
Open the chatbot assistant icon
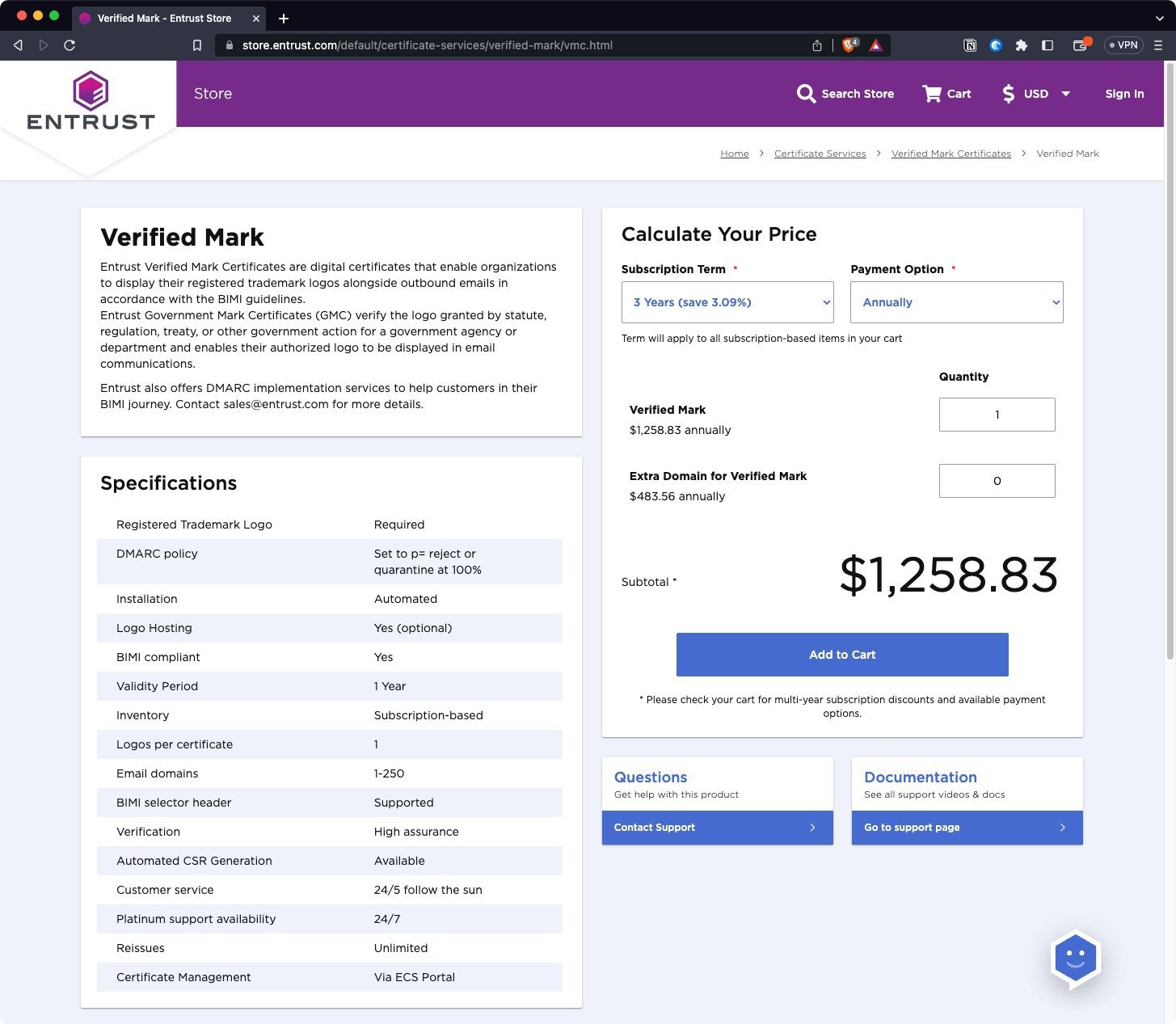tap(1075, 959)
